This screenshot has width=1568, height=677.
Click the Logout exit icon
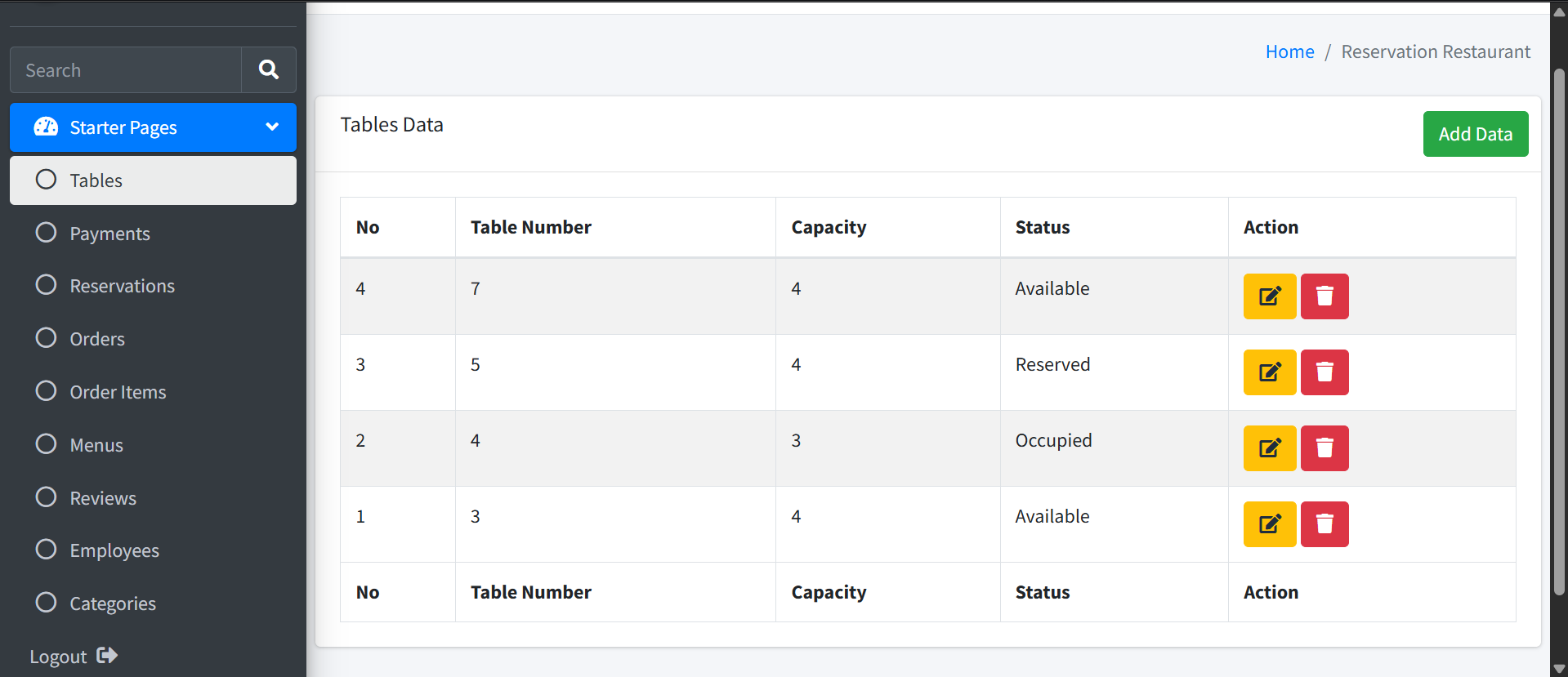(x=107, y=655)
